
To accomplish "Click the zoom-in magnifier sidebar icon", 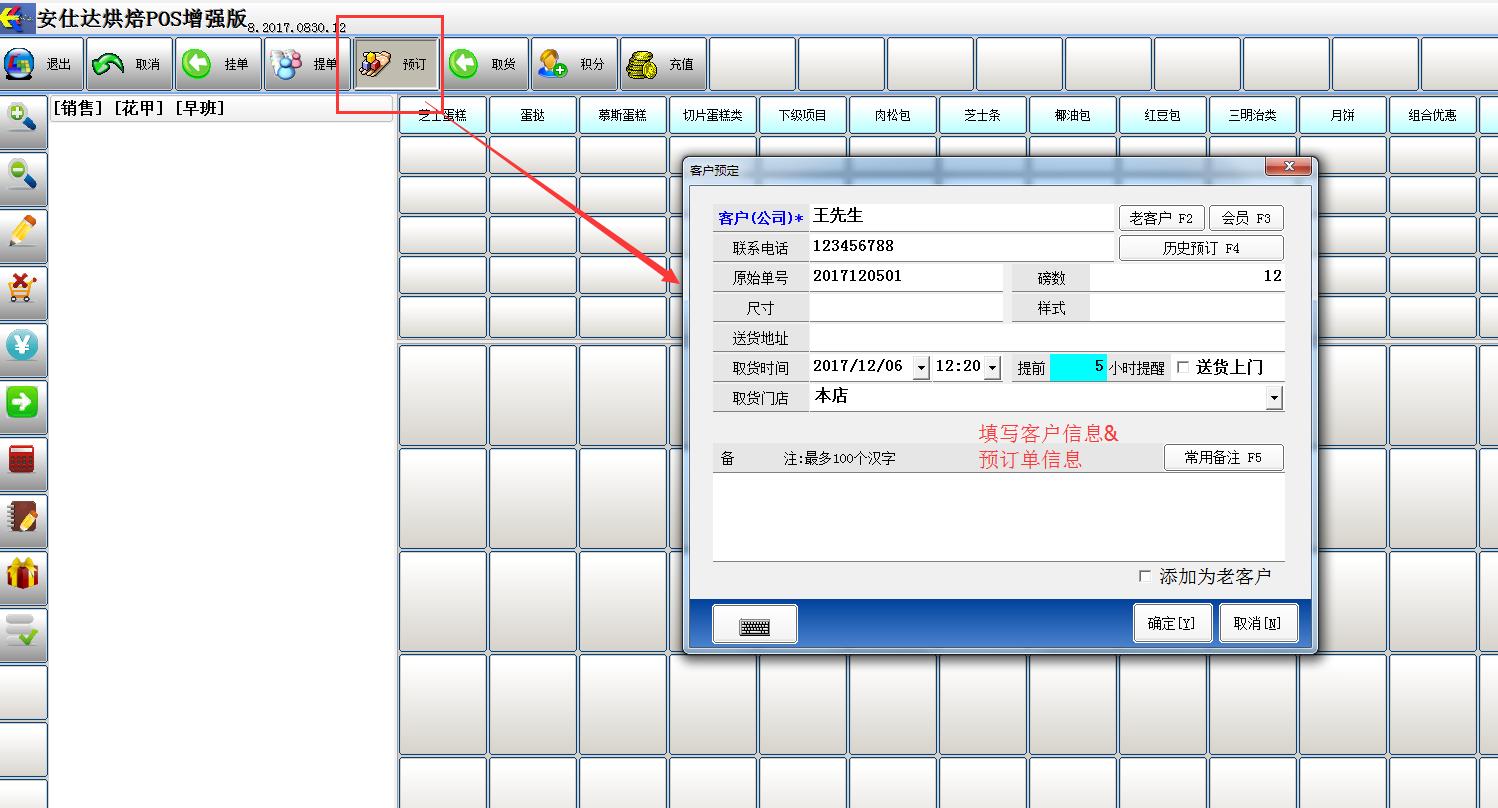I will pos(23,121).
